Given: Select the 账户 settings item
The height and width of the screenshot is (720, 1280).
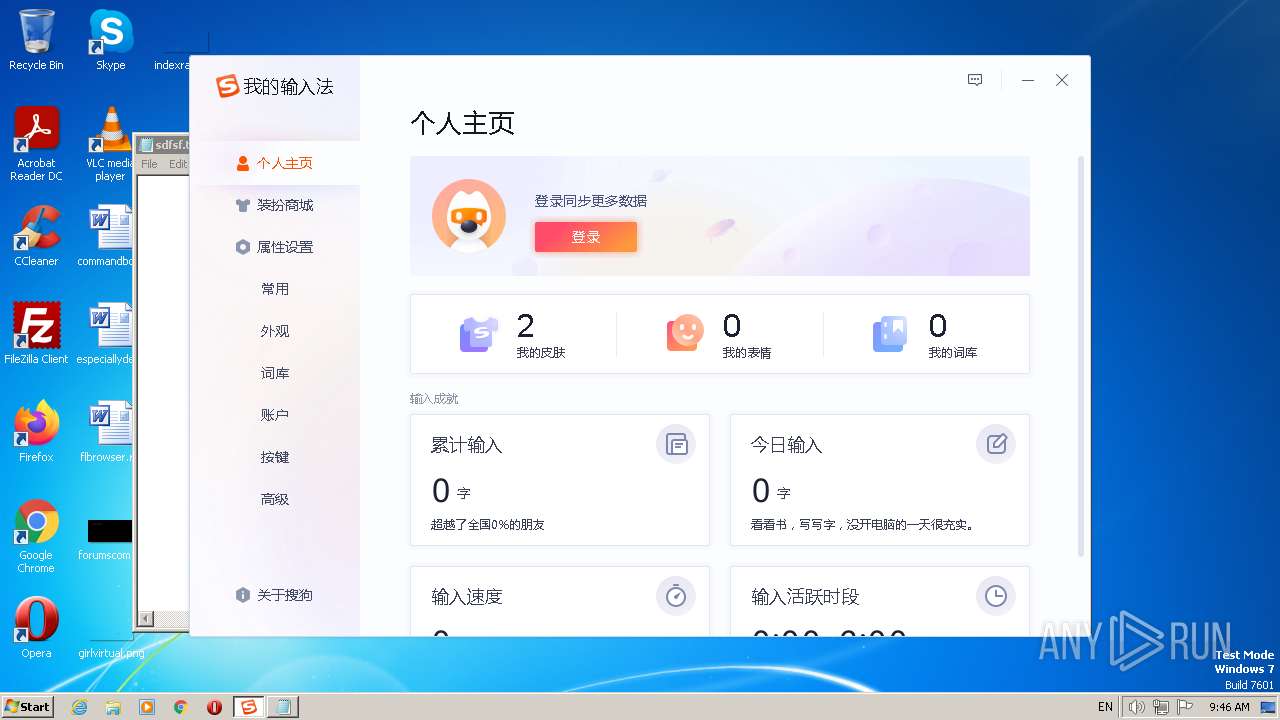Looking at the screenshot, I should [x=275, y=415].
